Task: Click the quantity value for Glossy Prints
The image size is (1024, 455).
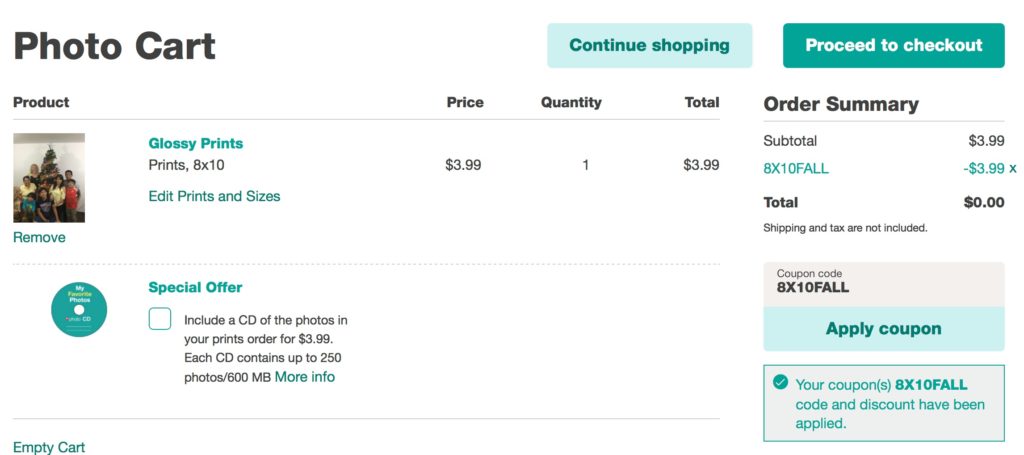Action: click(586, 165)
